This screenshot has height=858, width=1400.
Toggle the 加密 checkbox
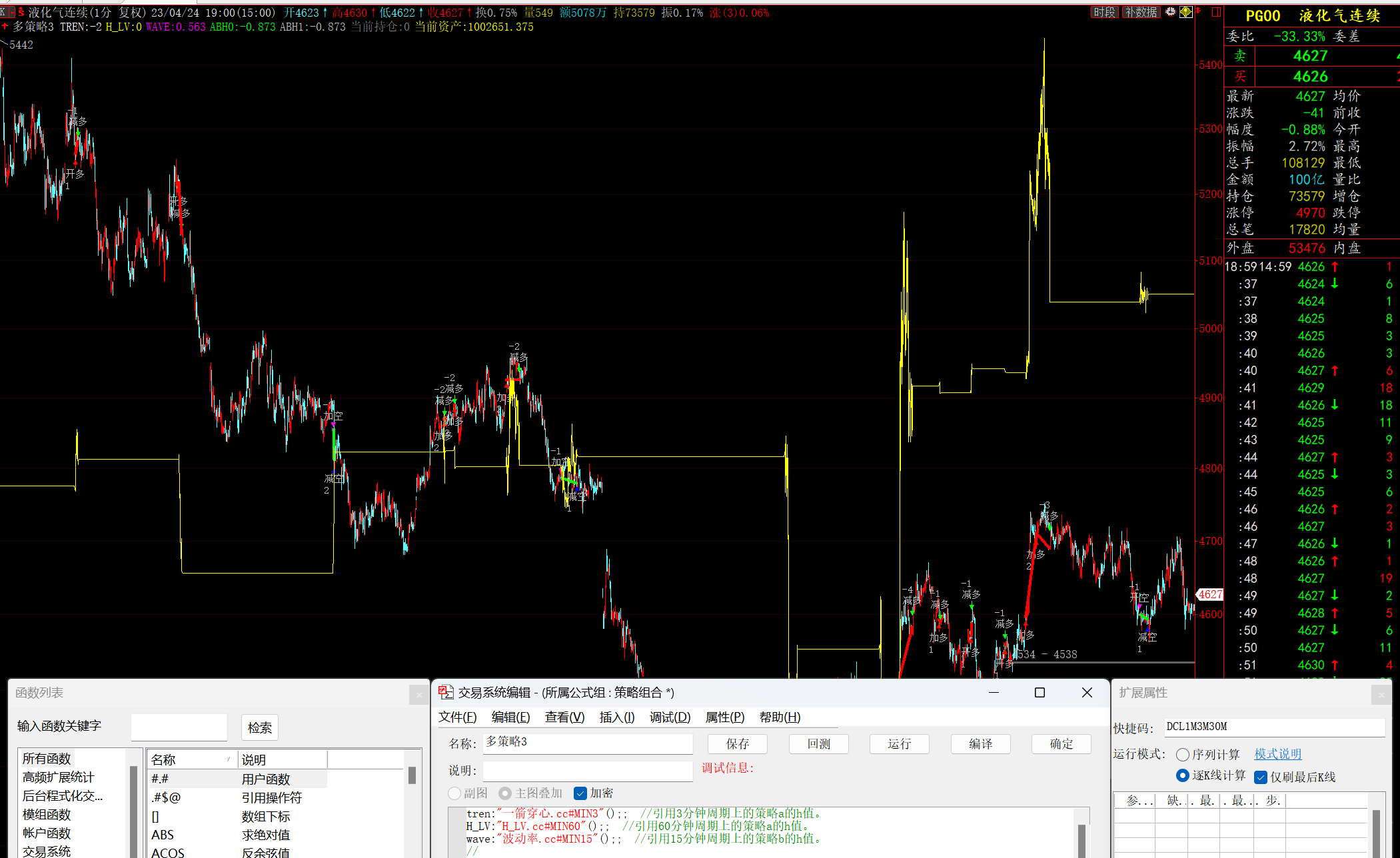click(580, 793)
